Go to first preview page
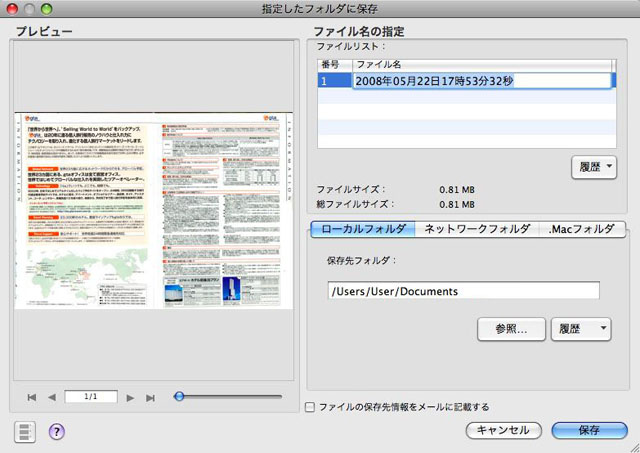The image size is (640, 453). click(x=32, y=397)
